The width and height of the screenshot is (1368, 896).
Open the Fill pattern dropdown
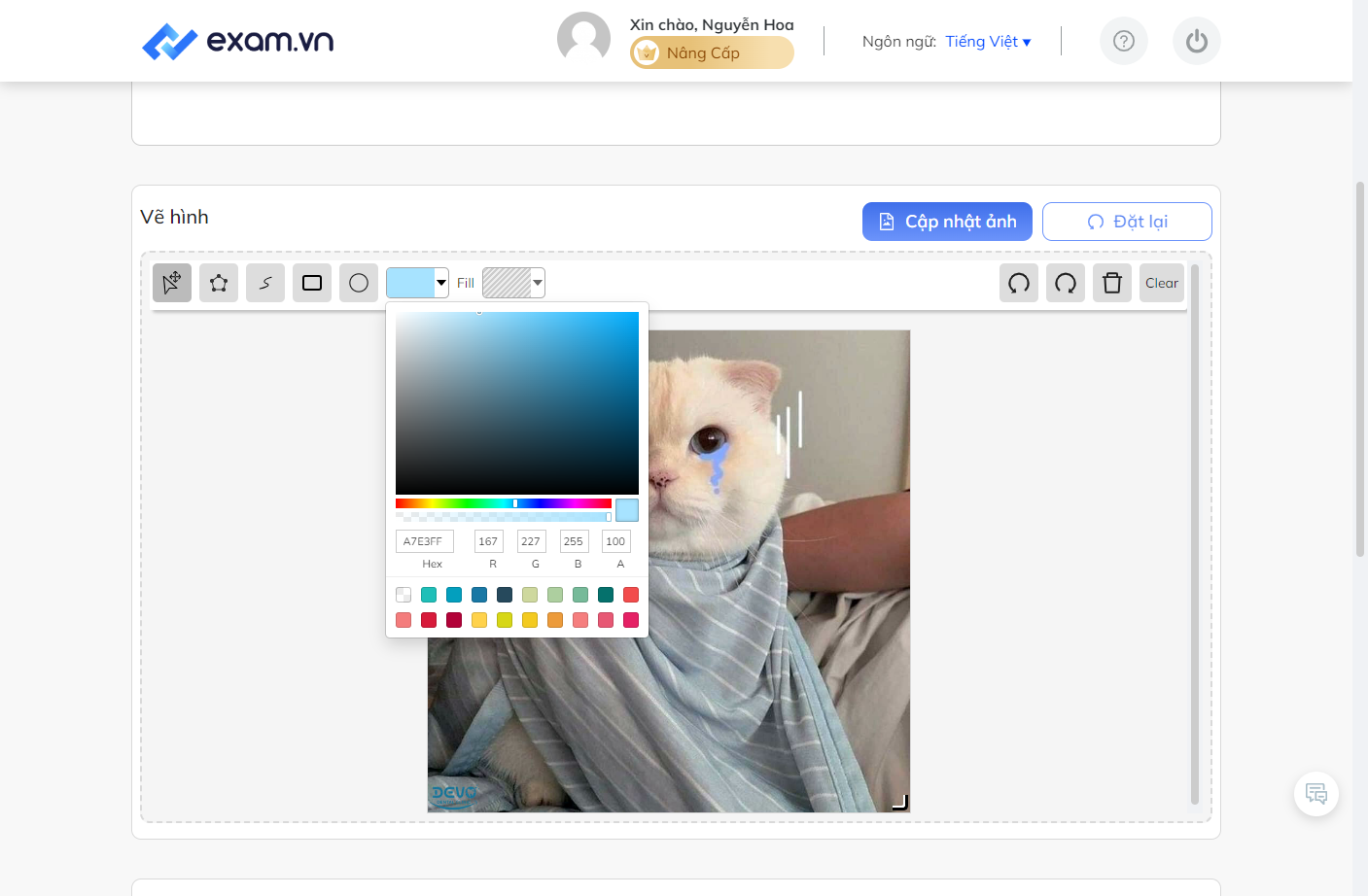[513, 283]
